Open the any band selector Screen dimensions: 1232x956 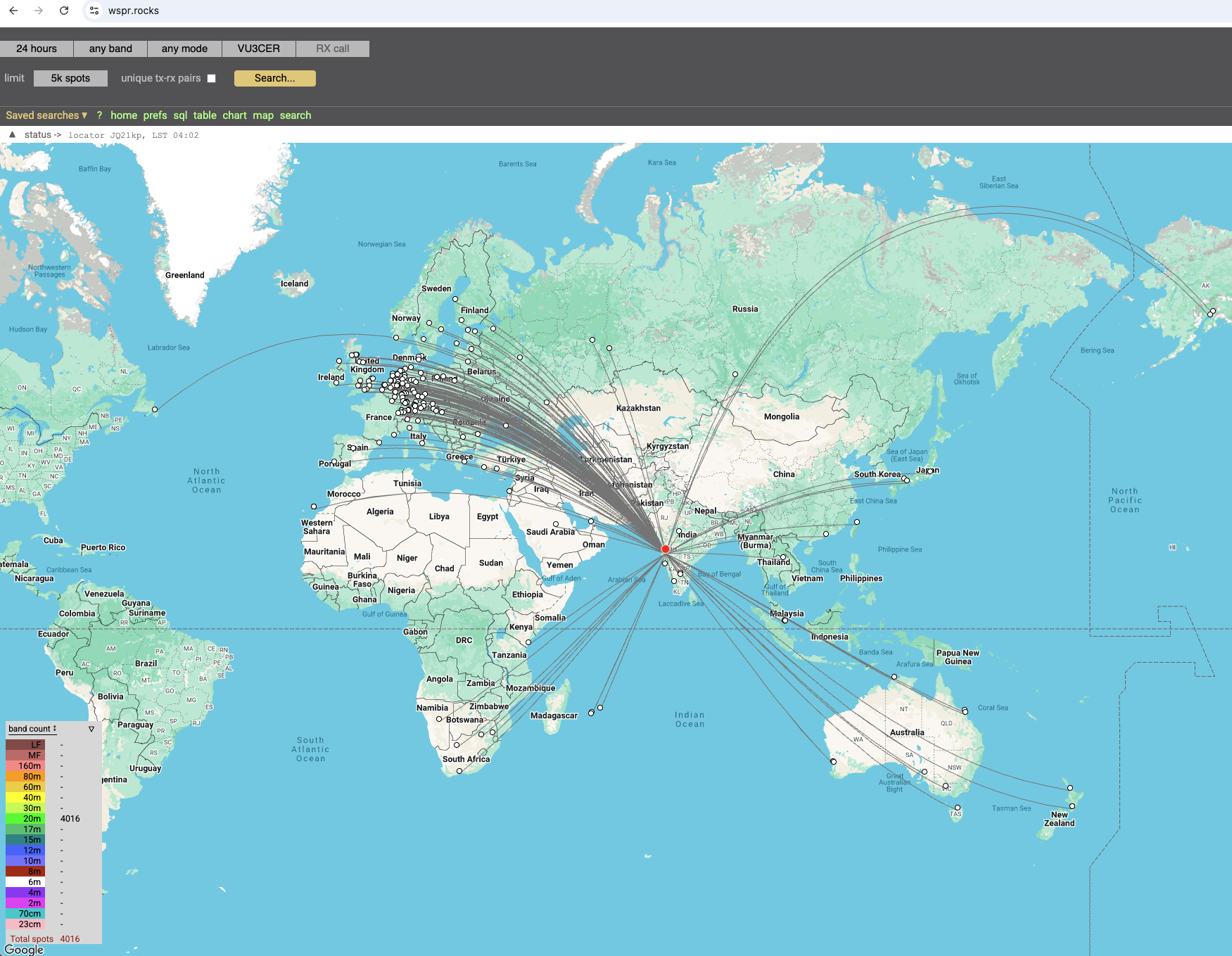coord(110,49)
